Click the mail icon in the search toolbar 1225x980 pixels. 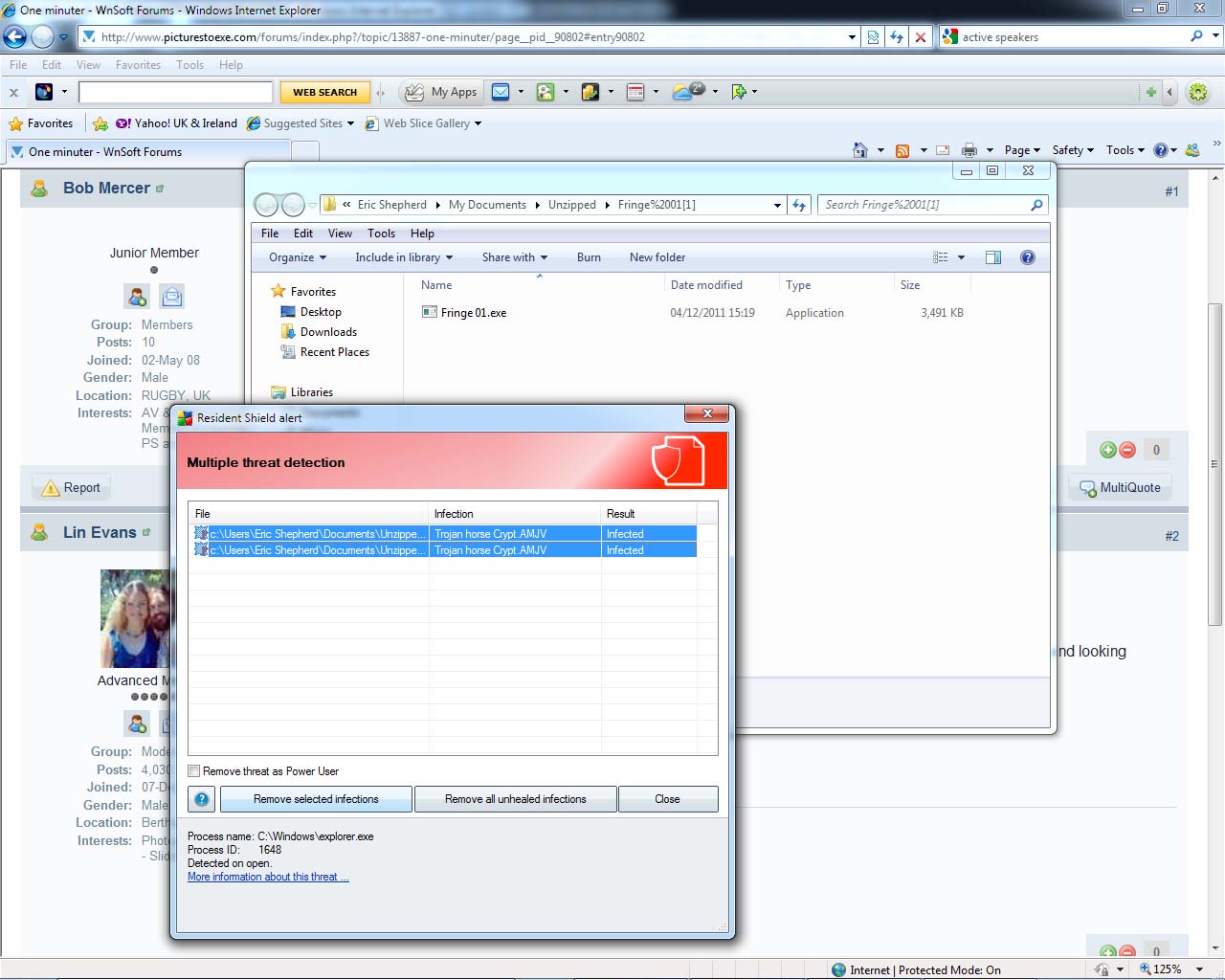pos(501,92)
